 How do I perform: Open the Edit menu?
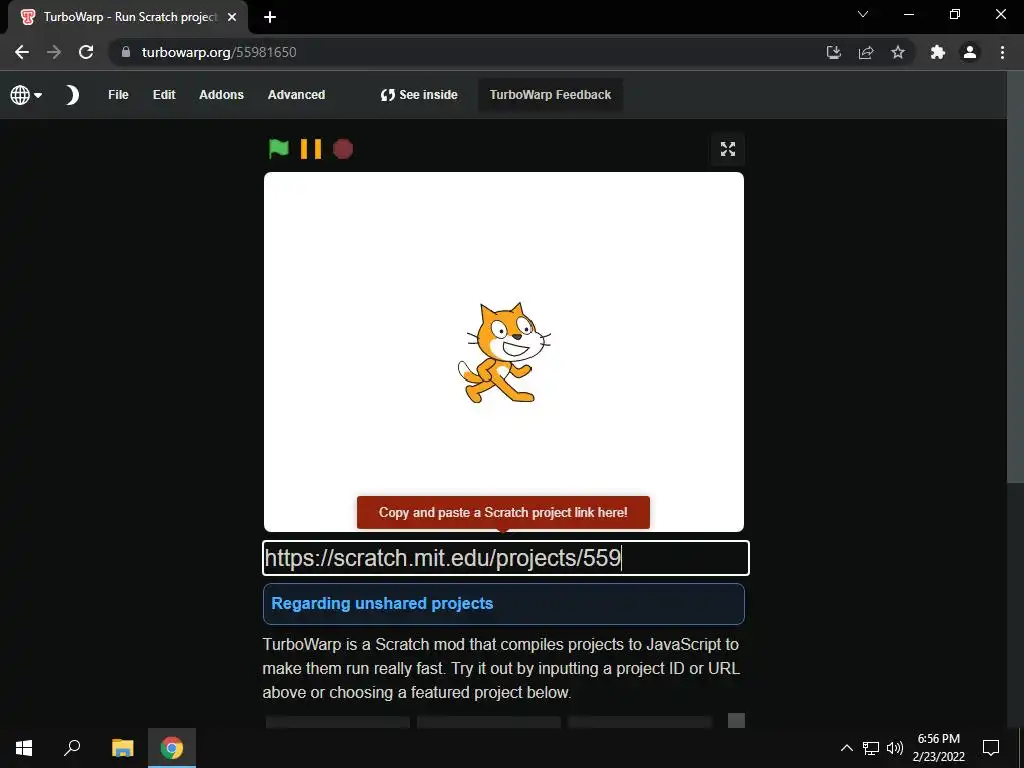(164, 95)
